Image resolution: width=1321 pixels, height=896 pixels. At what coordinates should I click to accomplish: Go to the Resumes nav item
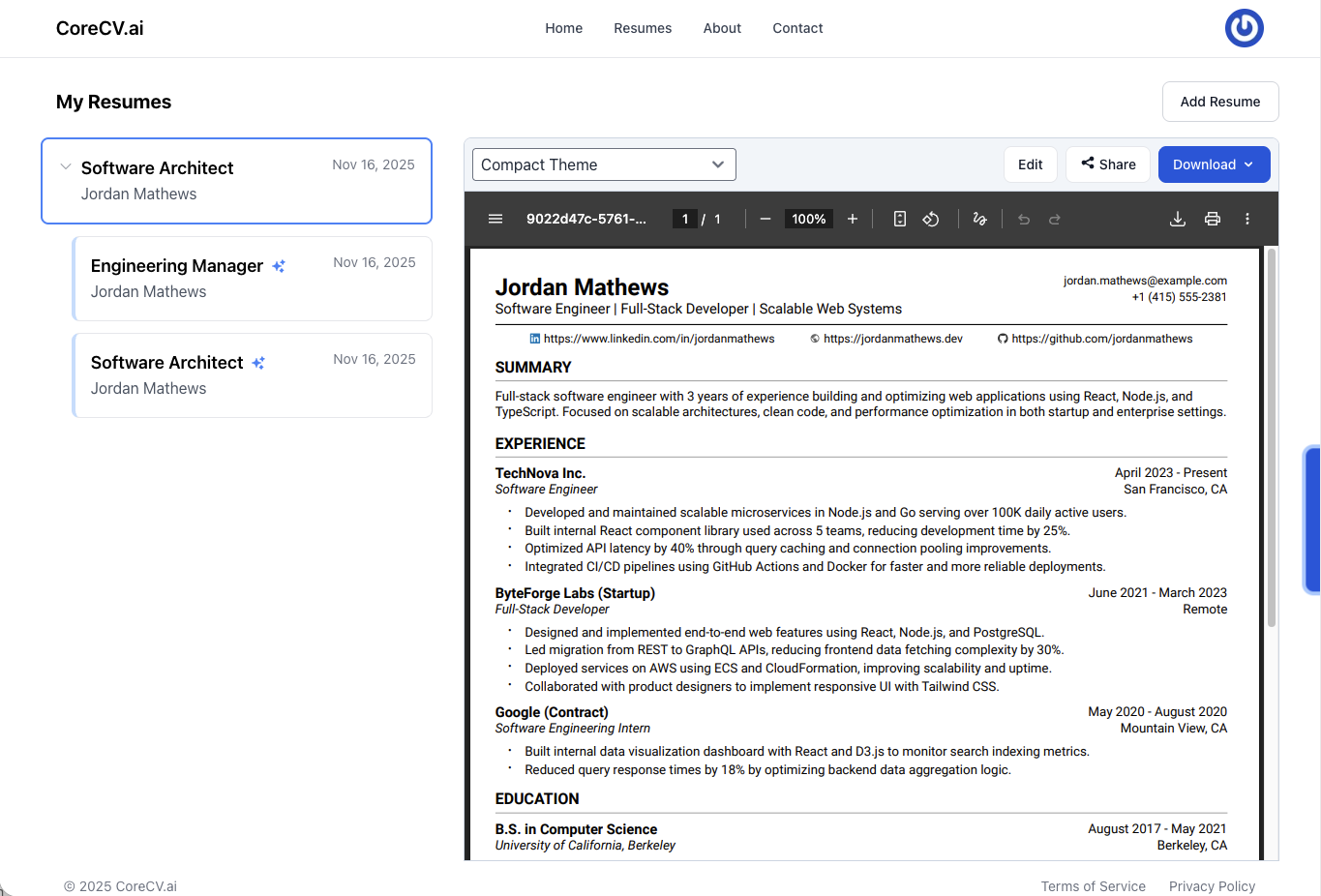pos(642,28)
